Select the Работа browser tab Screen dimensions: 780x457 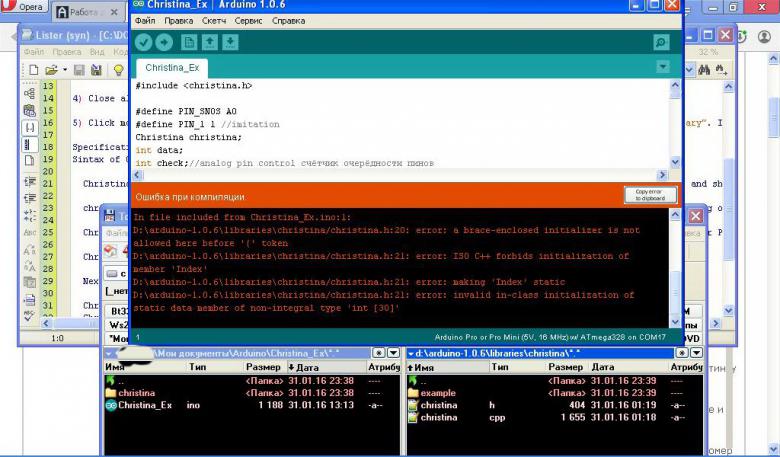[87, 12]
